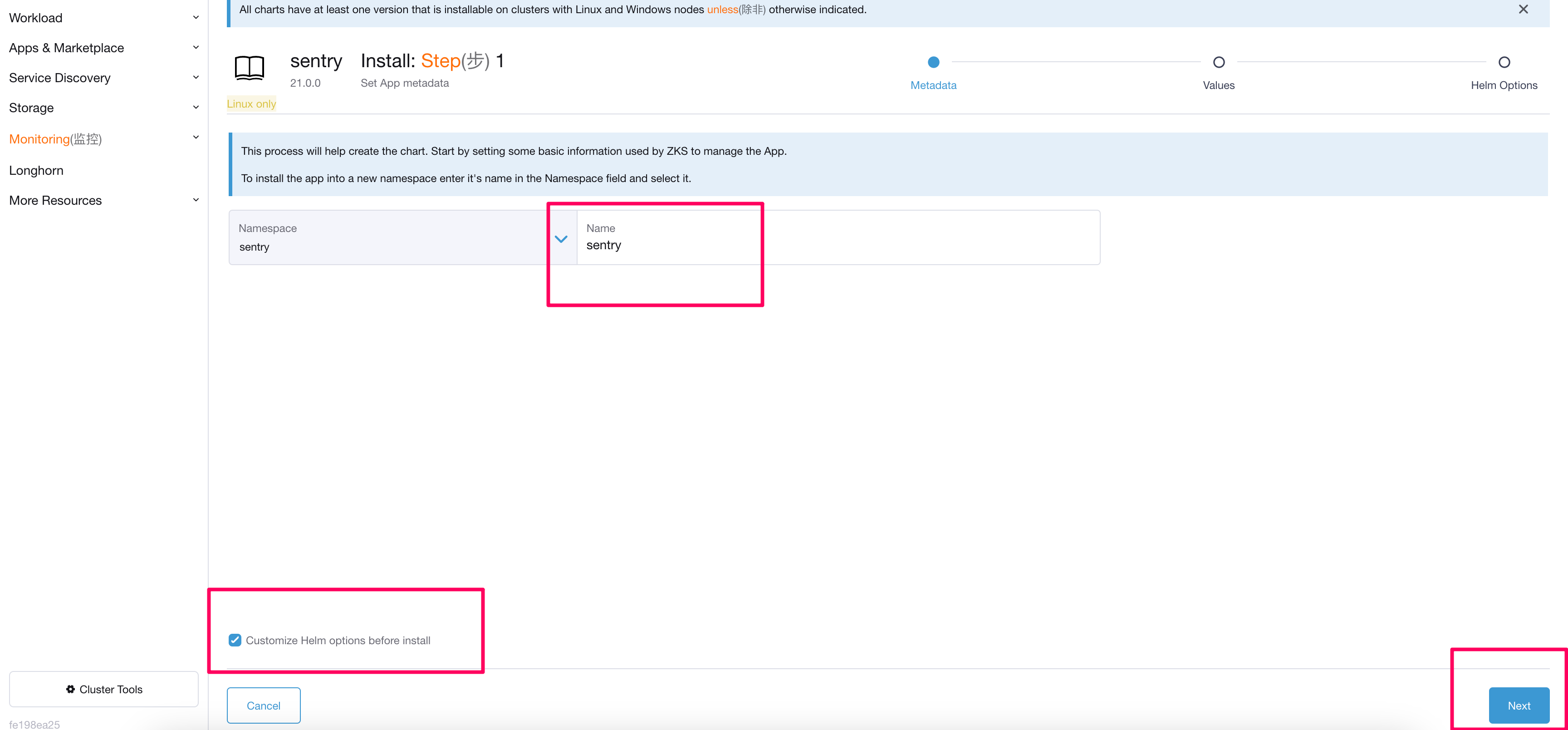
Task: Select Monitoring menu label
Action: tap(55, 139)
